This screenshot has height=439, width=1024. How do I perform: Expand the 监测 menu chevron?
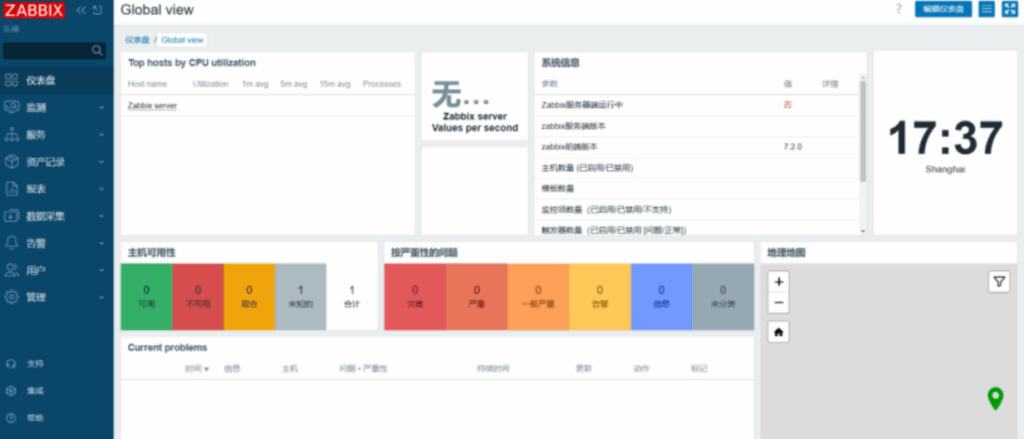pos(101,108)
